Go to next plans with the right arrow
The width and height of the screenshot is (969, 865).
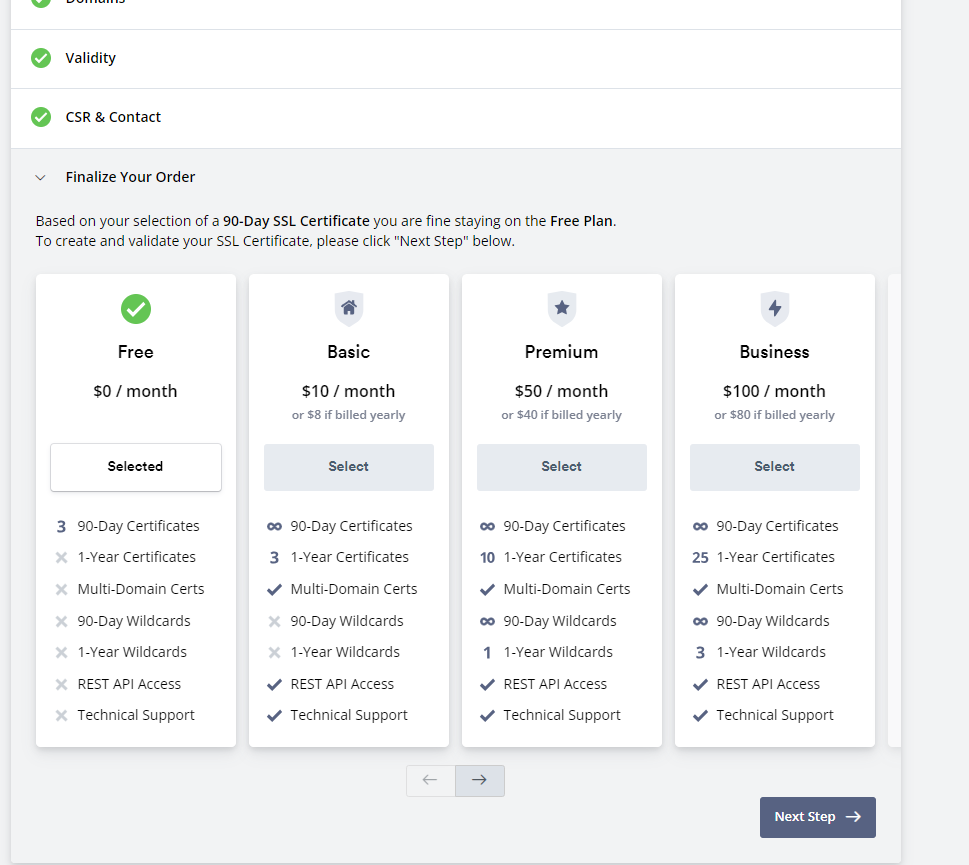coord(480,780)
